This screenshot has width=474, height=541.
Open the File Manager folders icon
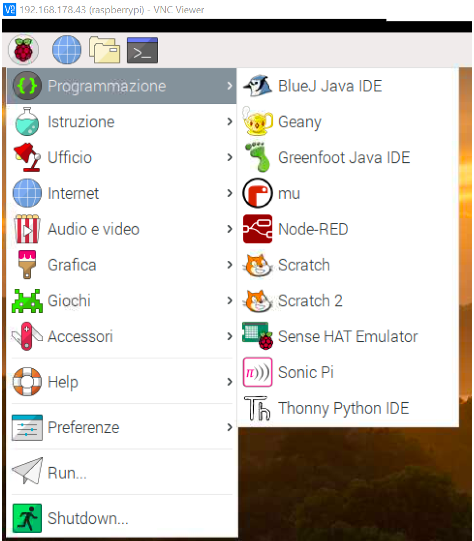point(105,50)
